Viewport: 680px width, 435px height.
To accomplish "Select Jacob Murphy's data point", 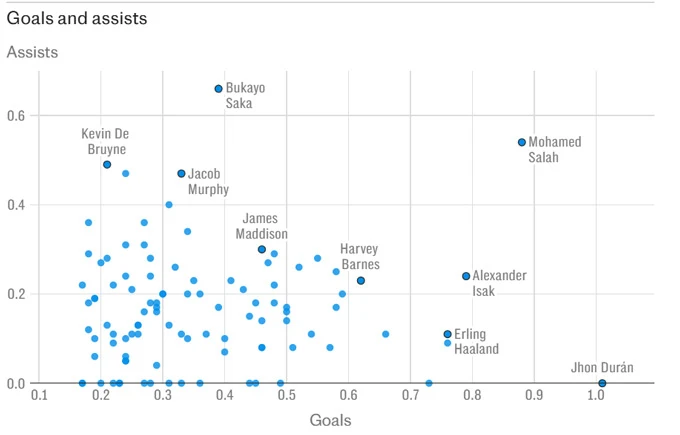I will (181, 173).
